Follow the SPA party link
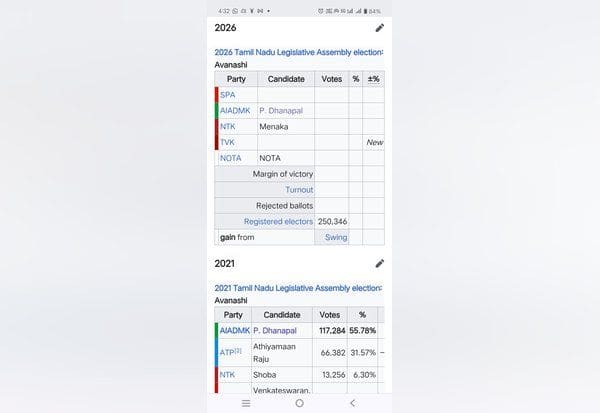The width and height of the screenshot is (600, 413). point(228,94)
